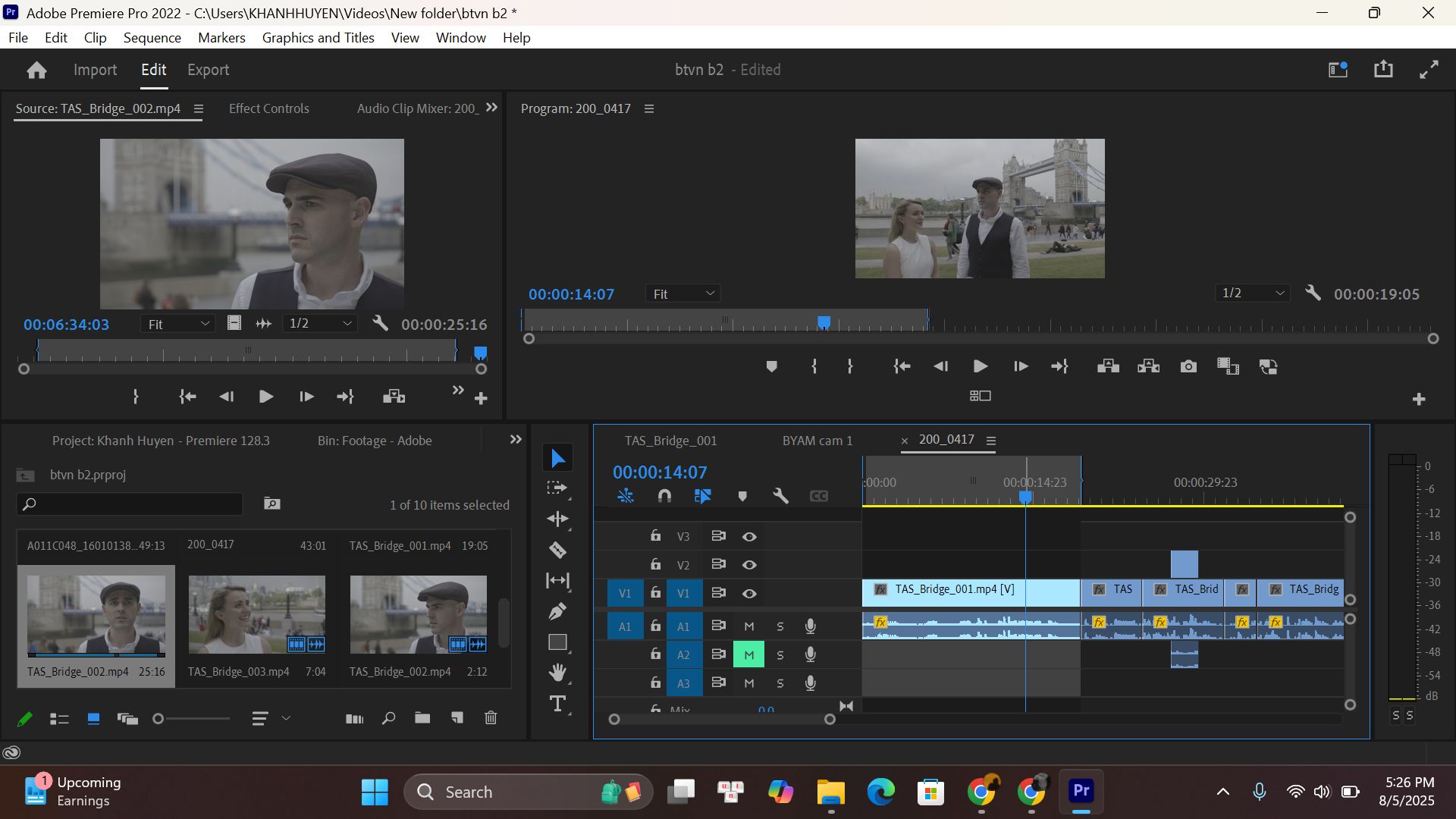Click Program monitor timecode 00:00:14:07

[x=571, y=294]
